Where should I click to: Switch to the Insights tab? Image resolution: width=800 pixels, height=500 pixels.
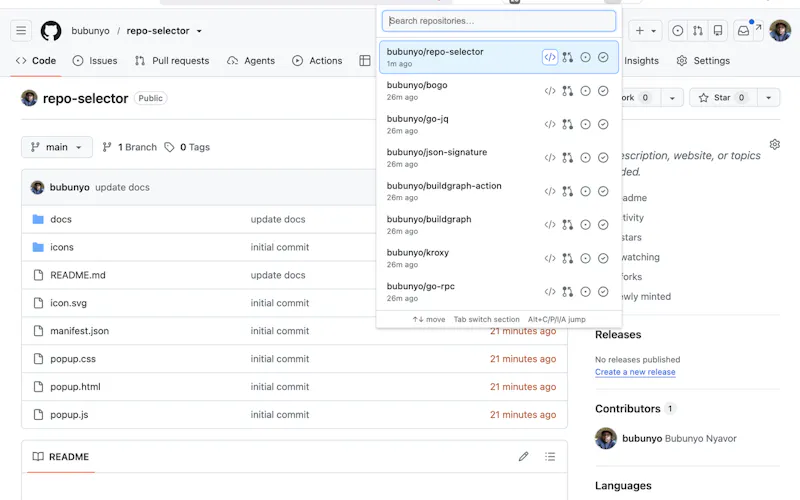click(x=641, y=61)
